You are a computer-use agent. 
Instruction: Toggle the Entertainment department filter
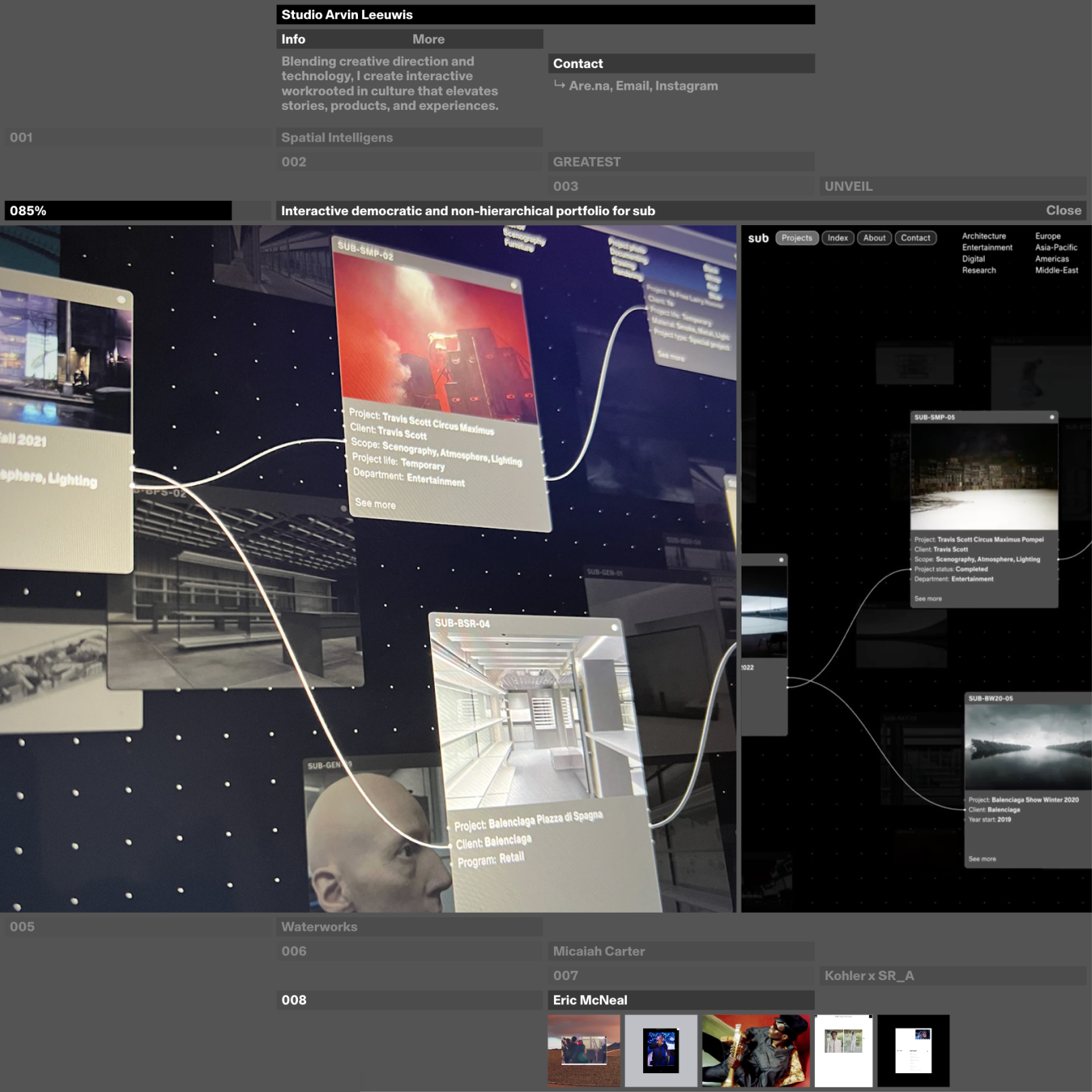987,247
